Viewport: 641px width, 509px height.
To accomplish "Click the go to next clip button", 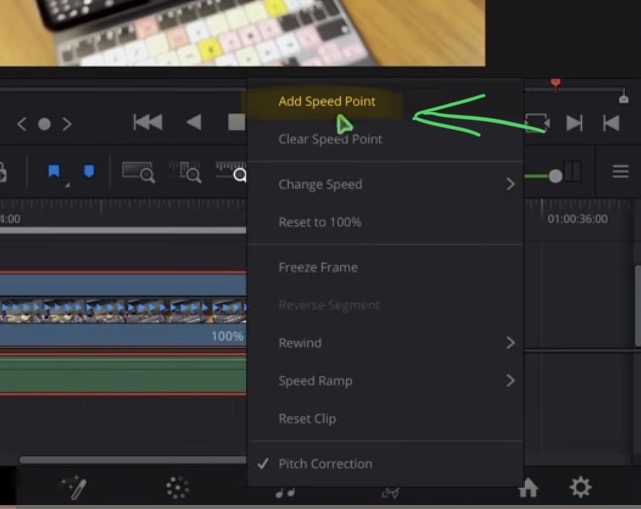I will pyautogui.click(x=574, y=123).
